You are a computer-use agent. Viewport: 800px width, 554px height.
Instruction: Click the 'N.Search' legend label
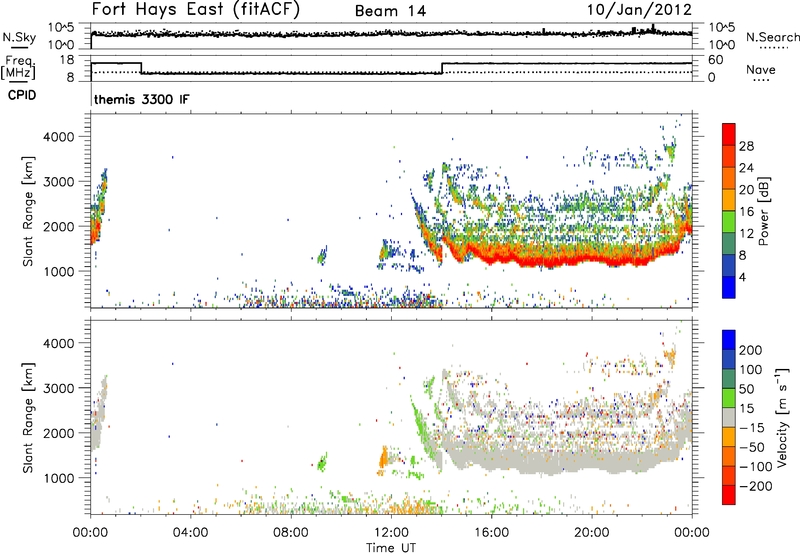[x=772, y=37]
